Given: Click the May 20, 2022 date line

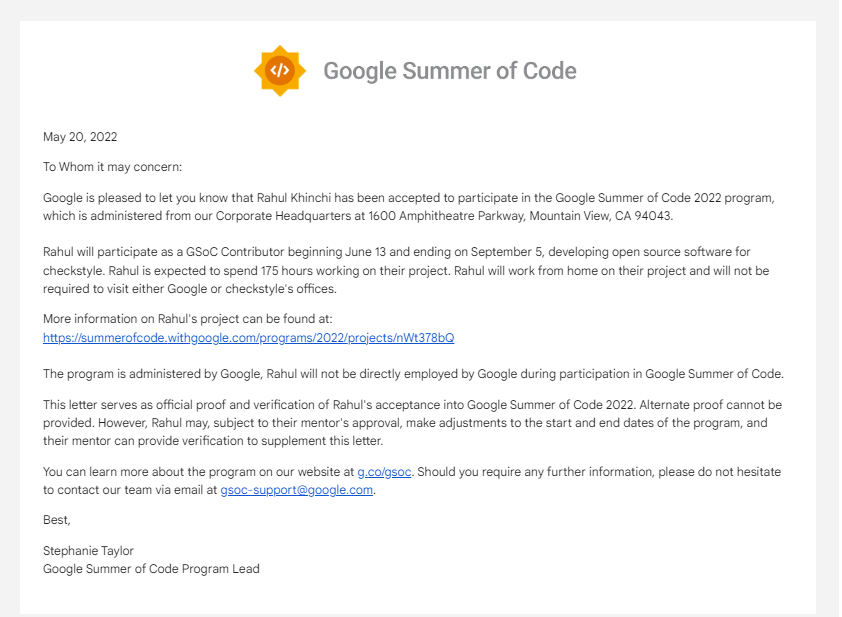Looking at the screenshot, I should pos(80,137).
